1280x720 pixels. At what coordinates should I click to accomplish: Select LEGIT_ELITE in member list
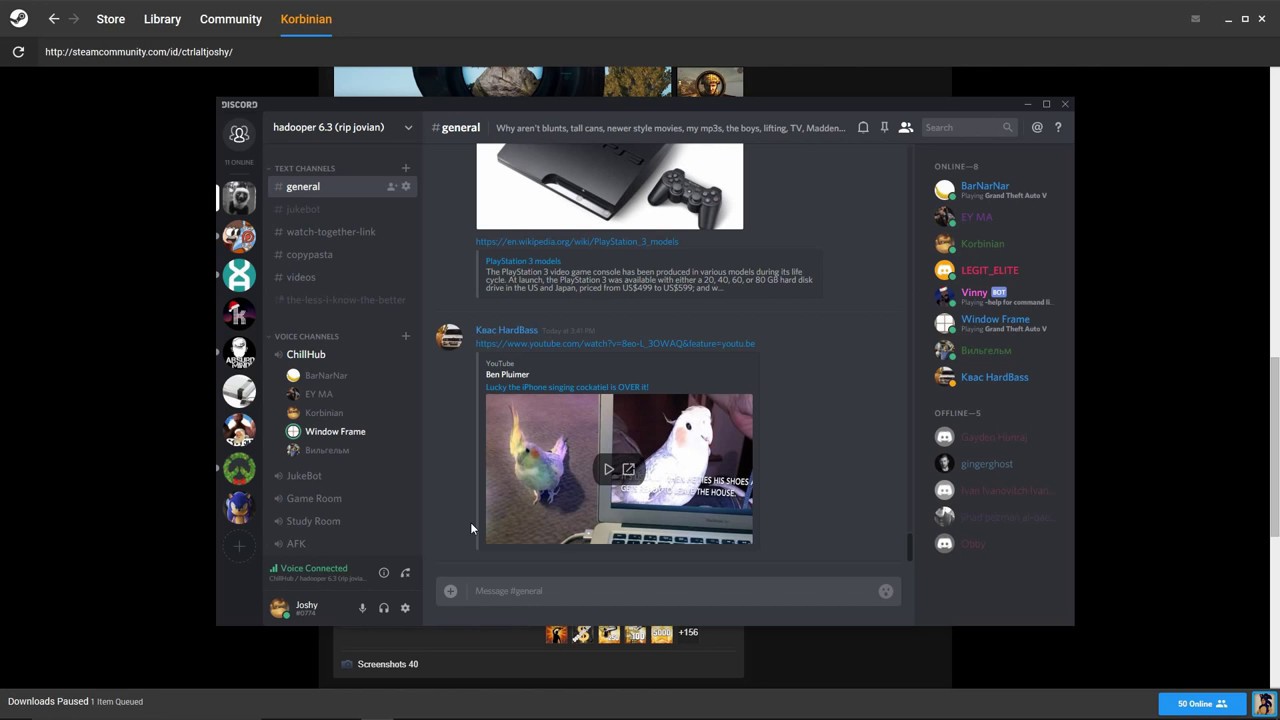pos(990,270)
